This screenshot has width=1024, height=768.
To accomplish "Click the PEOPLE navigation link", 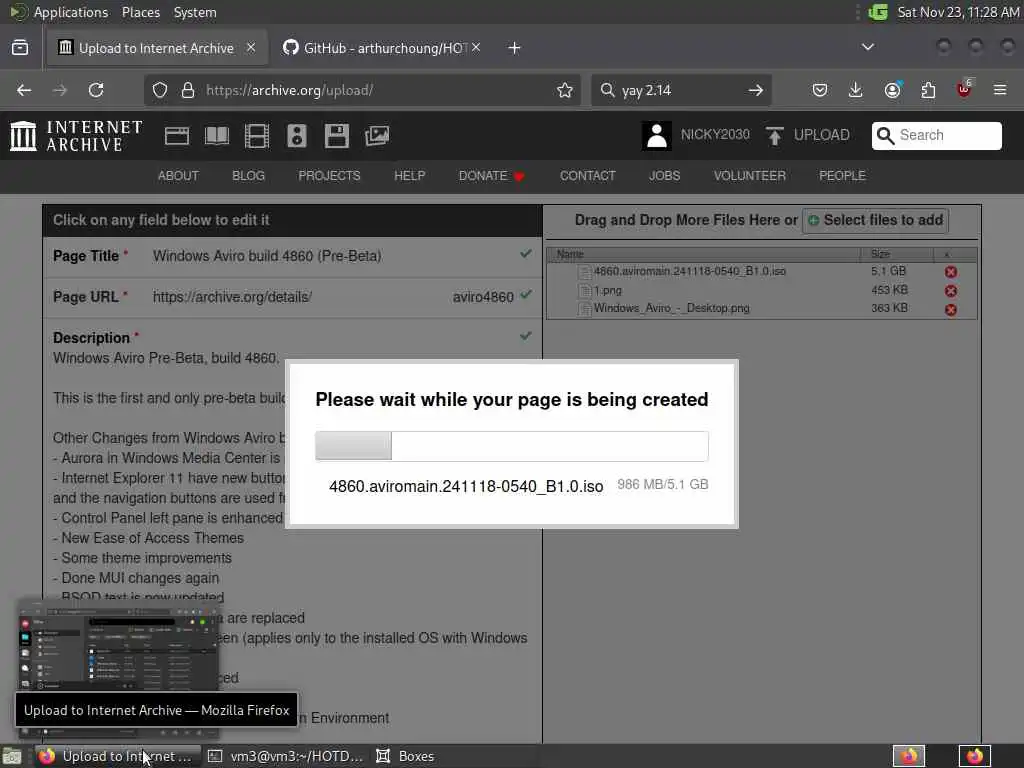I will coord(842,176).
